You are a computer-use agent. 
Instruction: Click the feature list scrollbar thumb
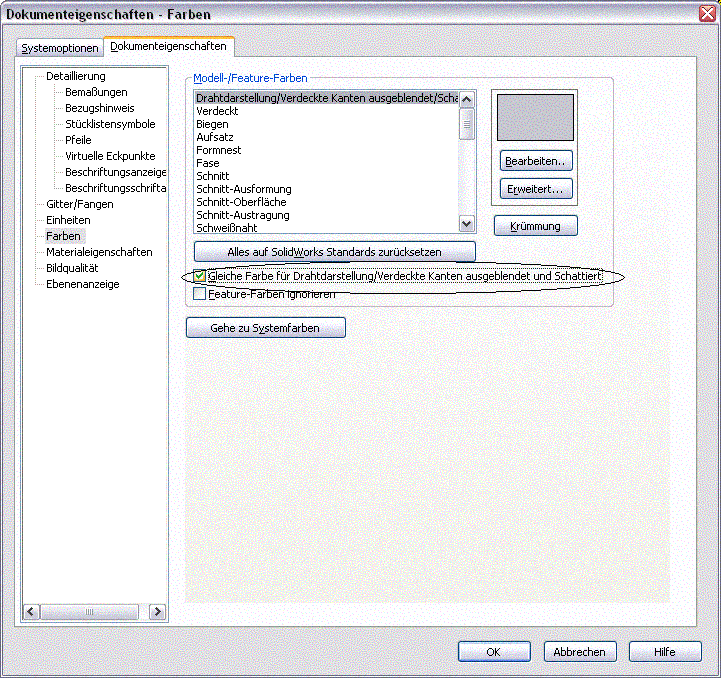point(467,124)
